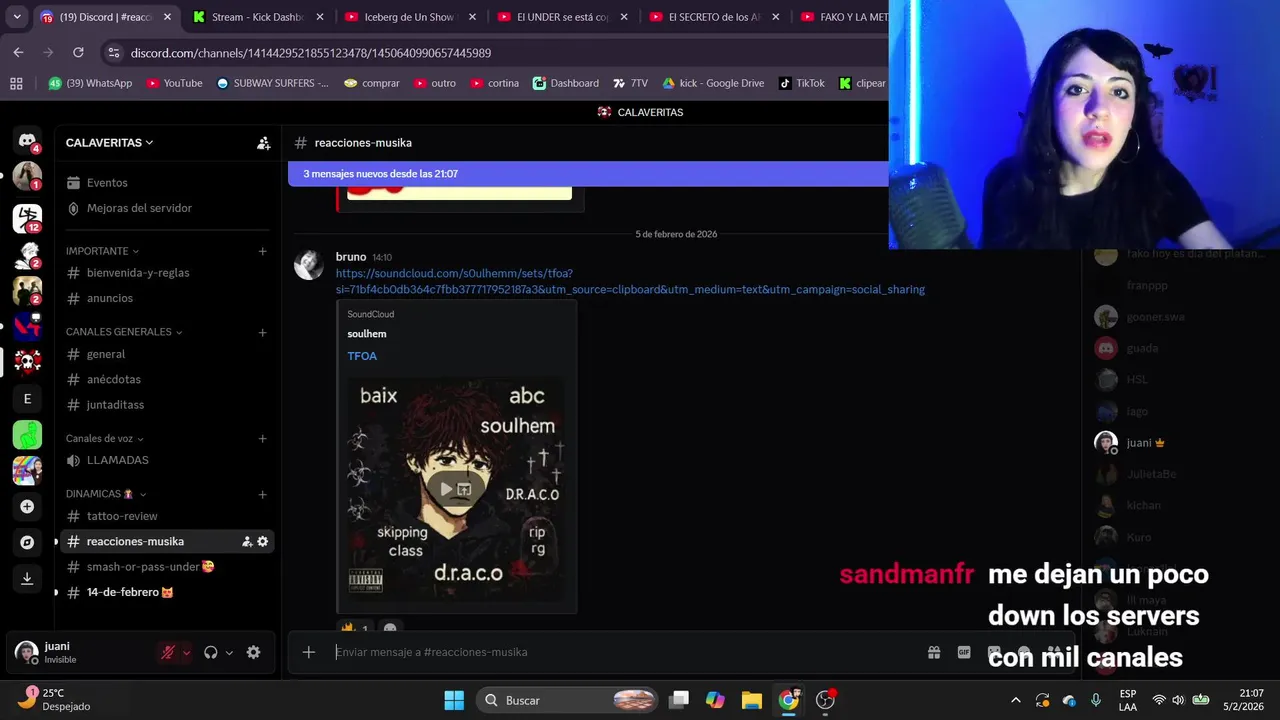This screenshot has height=720, width=1280.
Task: Open smash-or-pass-under channel
Action: click(167, 567)
